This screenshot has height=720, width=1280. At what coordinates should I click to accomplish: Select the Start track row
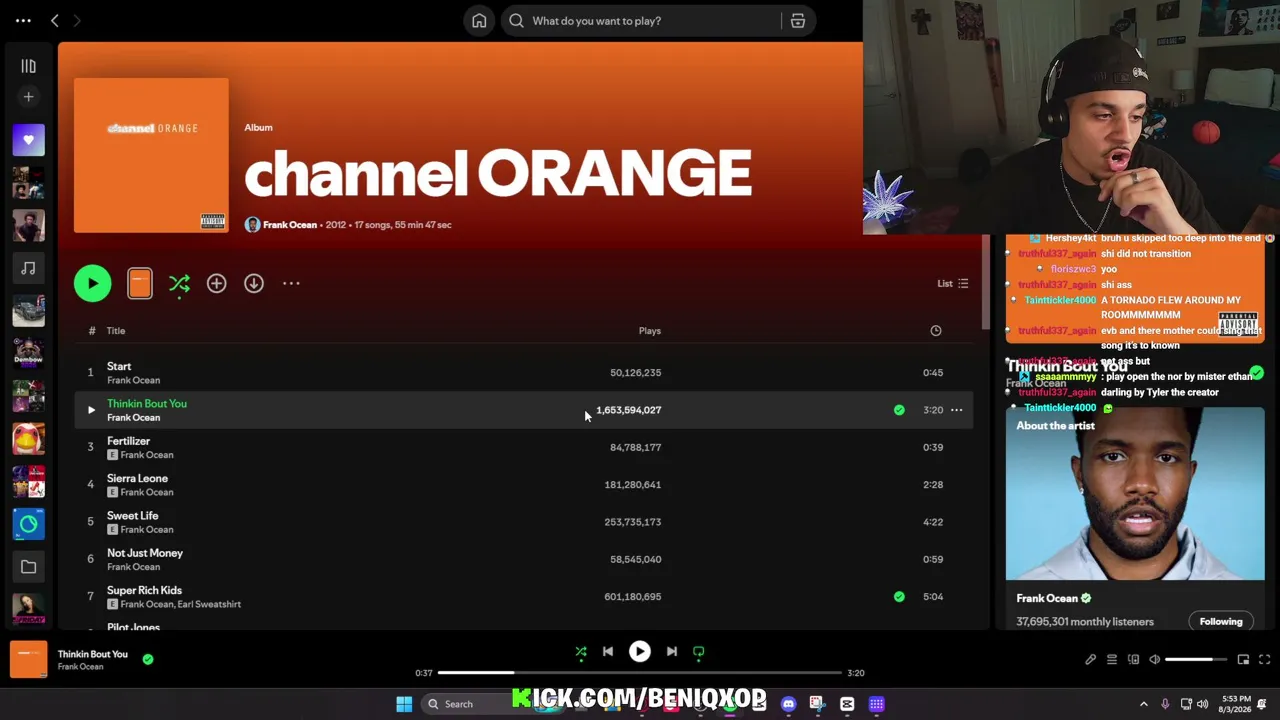[x=524, y=373]
